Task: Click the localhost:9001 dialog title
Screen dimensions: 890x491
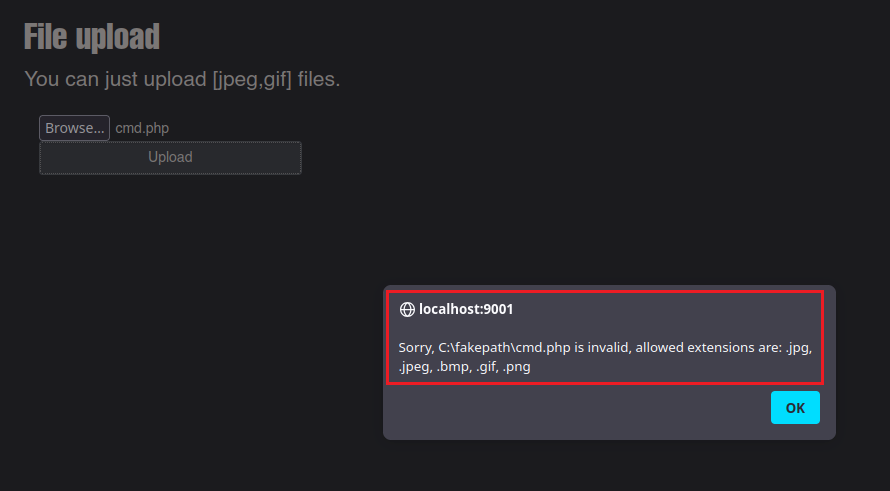Action: (466, 310)
